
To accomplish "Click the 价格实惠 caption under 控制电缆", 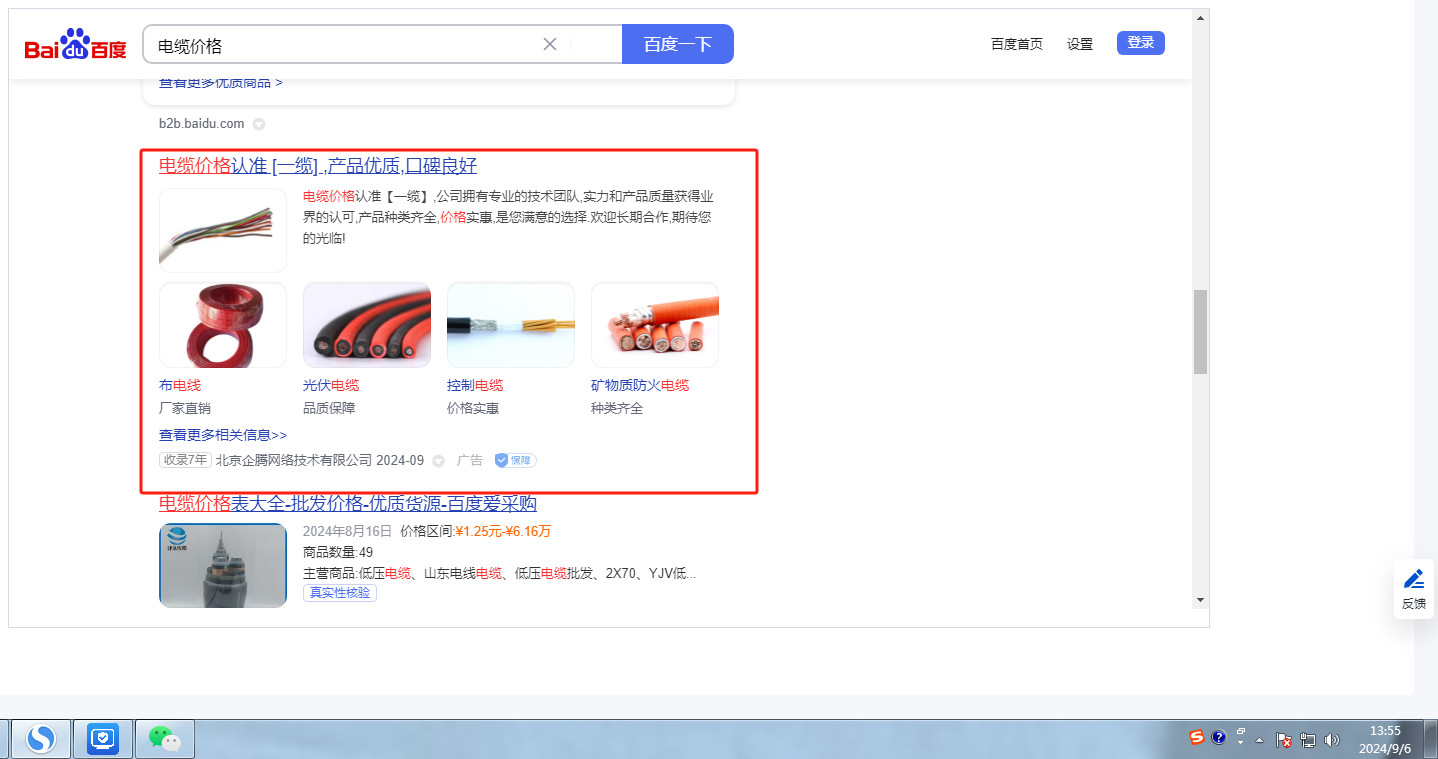I will [473, 408].
